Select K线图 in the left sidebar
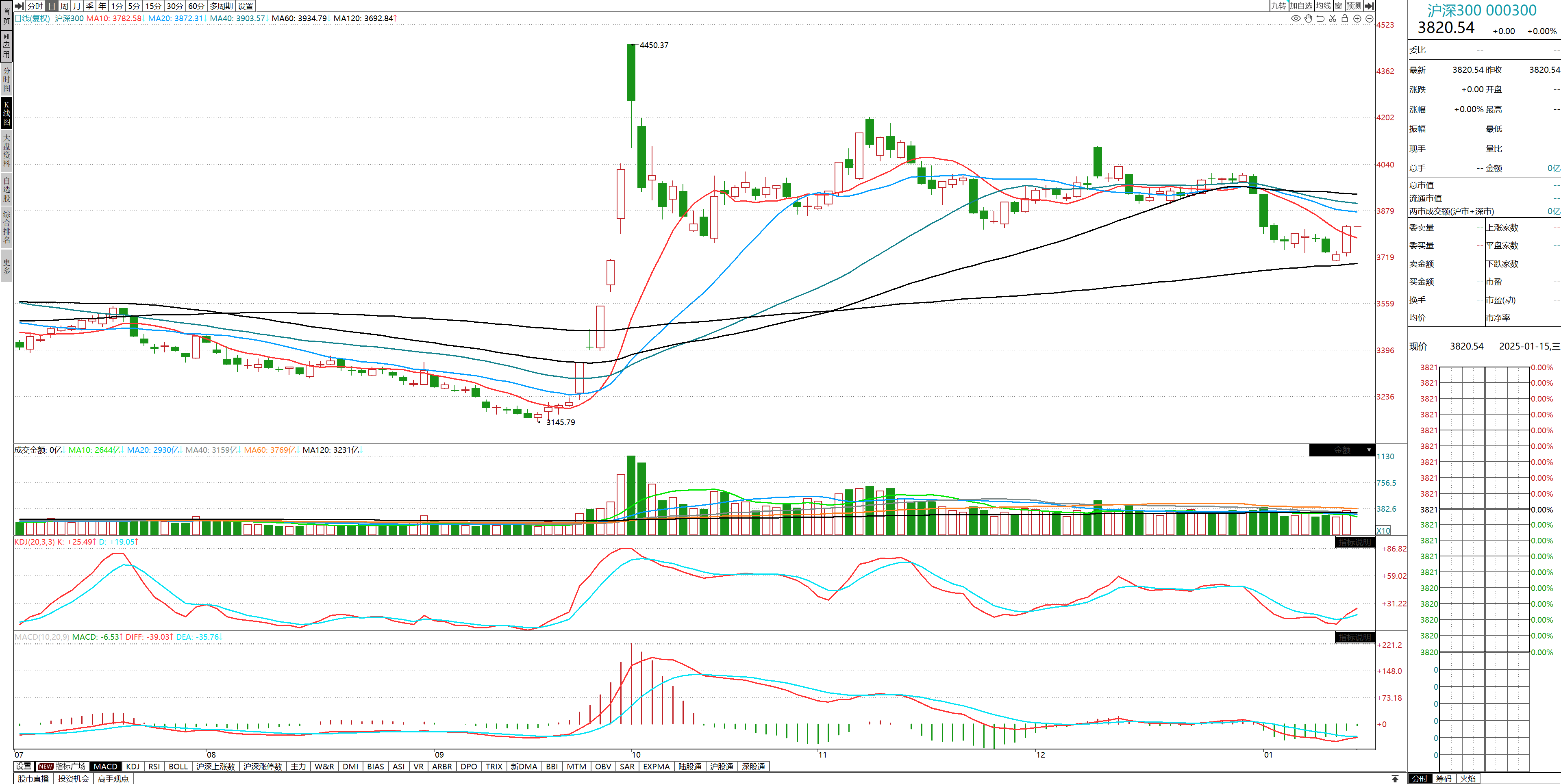Image resolution: width=1561 pixels, height=784 pixels. (x=7, y=113)
